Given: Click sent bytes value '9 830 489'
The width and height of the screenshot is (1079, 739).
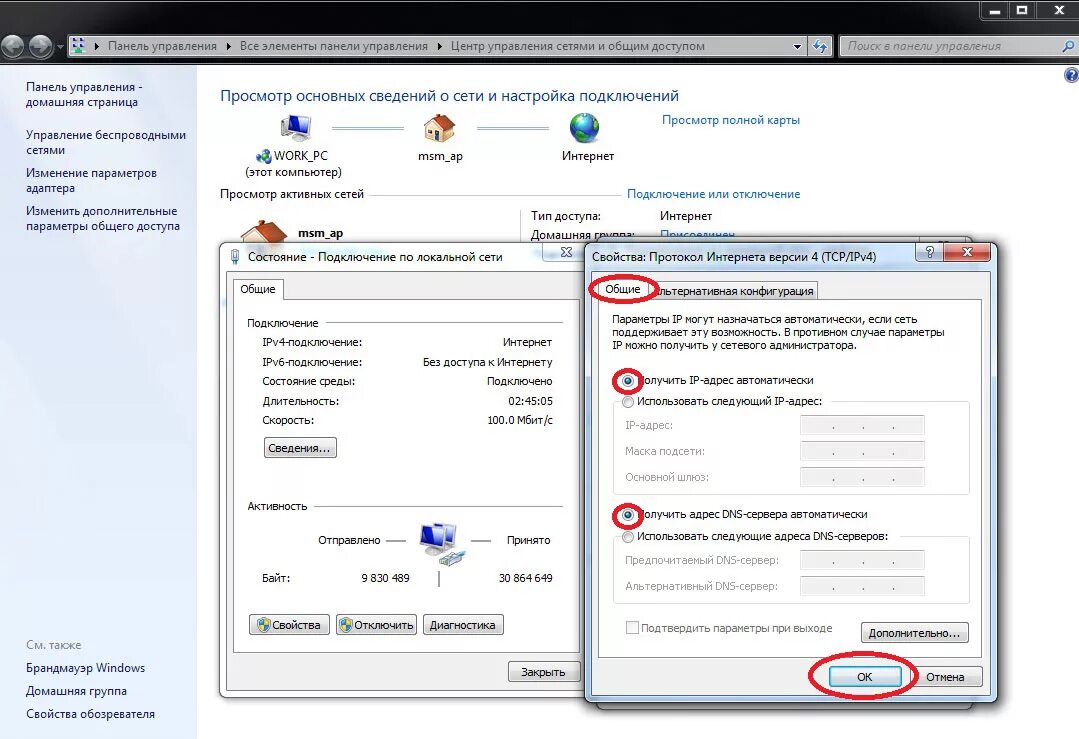Looking at the screenshot, I should click(385, 578).
